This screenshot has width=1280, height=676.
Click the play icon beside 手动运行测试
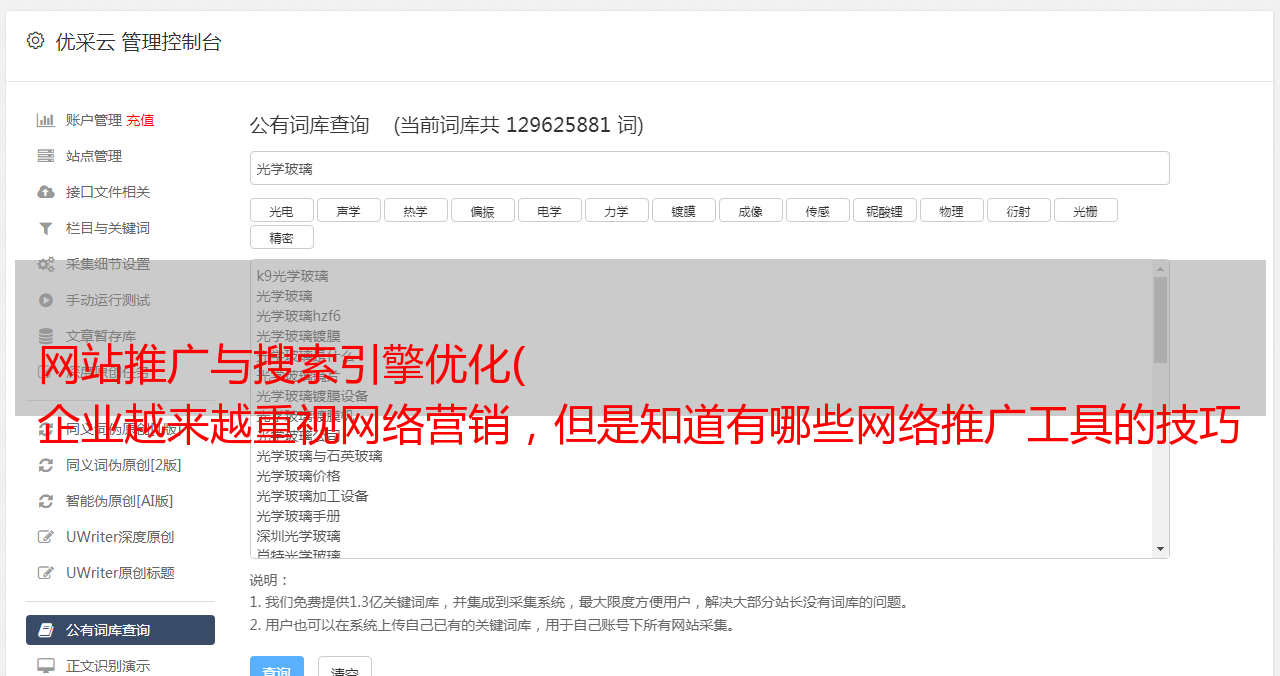pos(46,300)
